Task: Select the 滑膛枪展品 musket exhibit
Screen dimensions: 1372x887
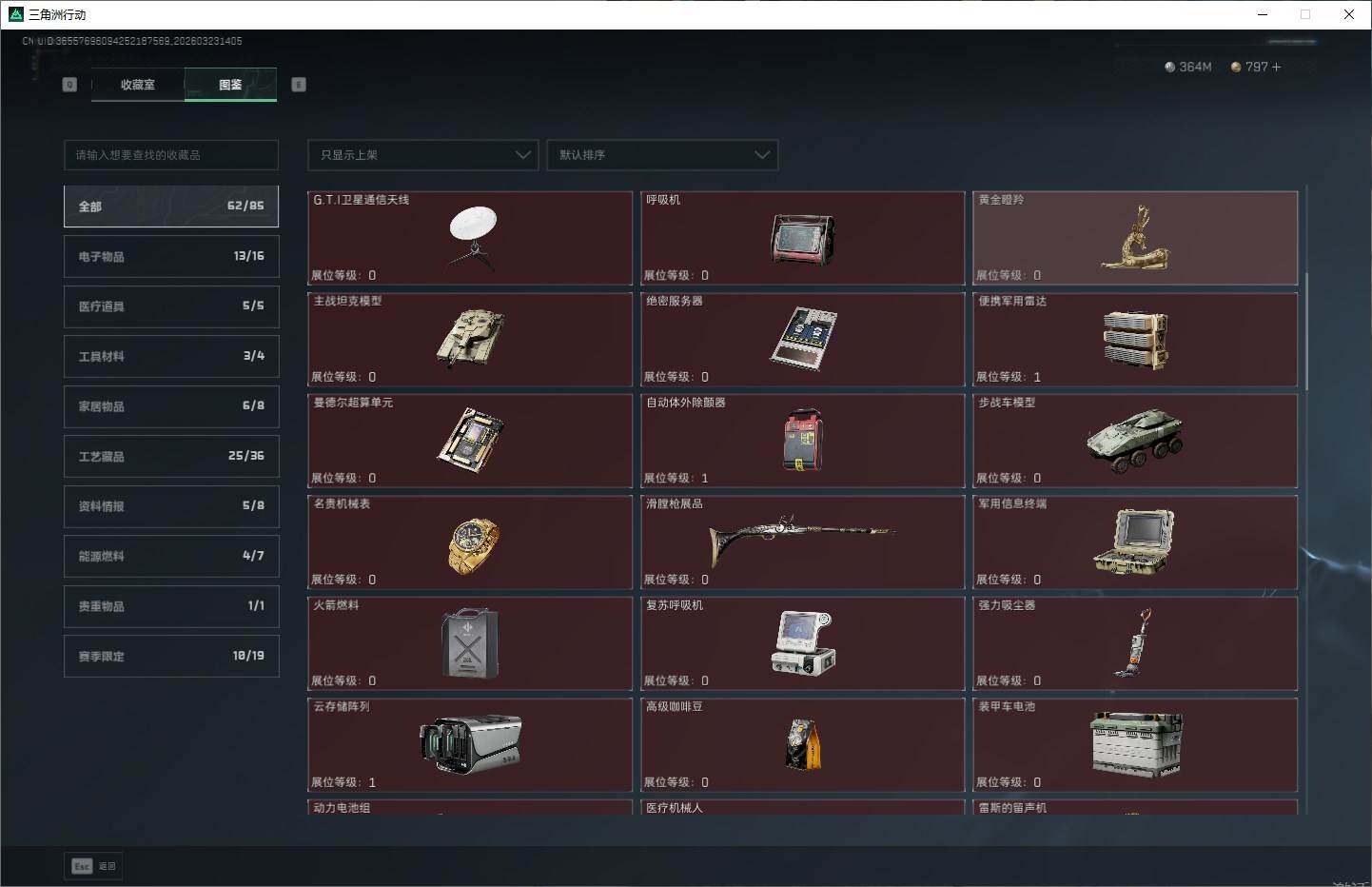Action: 802,542
